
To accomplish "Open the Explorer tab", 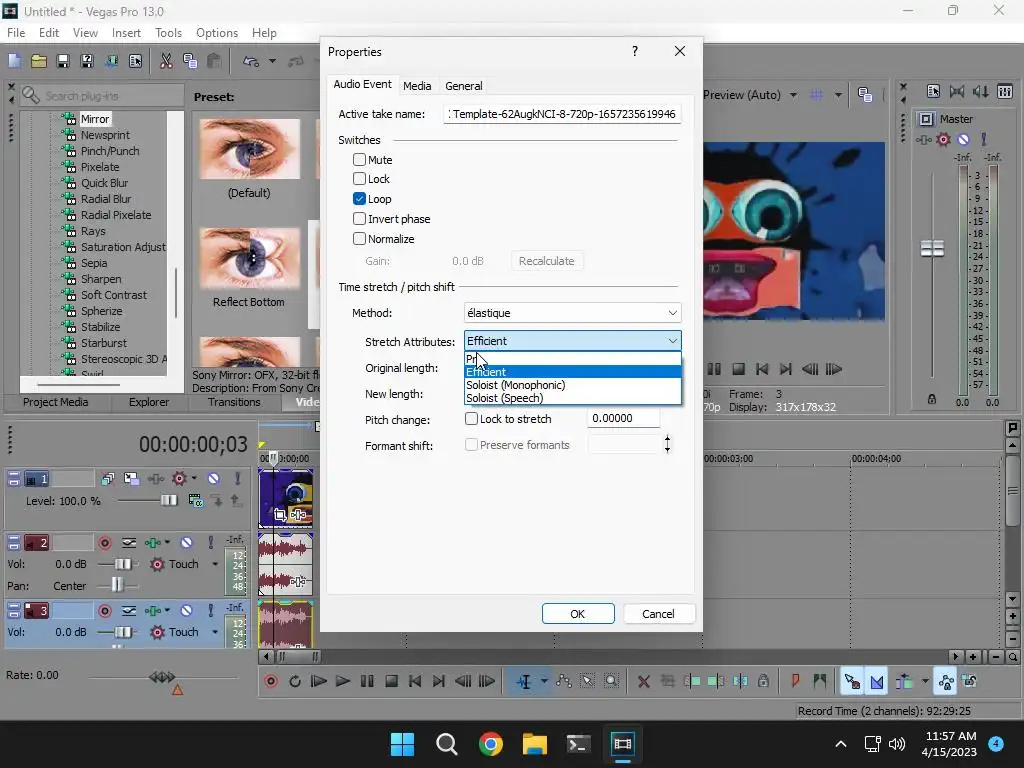I will click(149, 402).
